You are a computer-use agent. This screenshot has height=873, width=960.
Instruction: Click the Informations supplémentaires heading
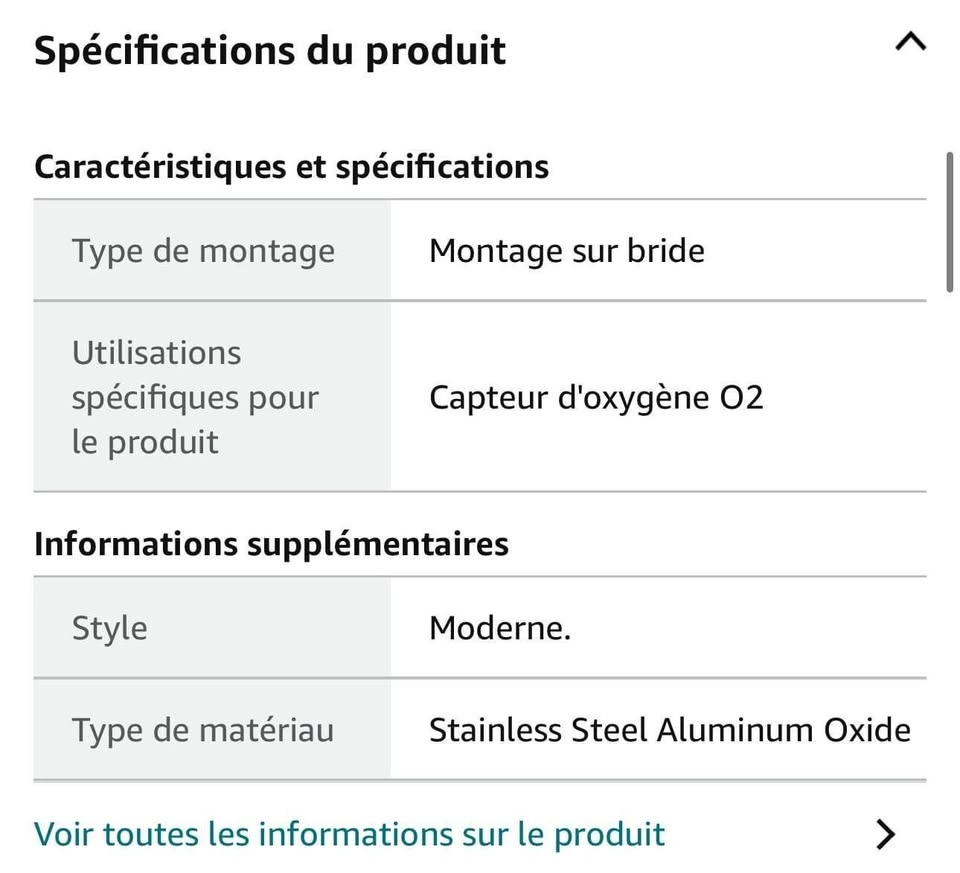(271, 544)
